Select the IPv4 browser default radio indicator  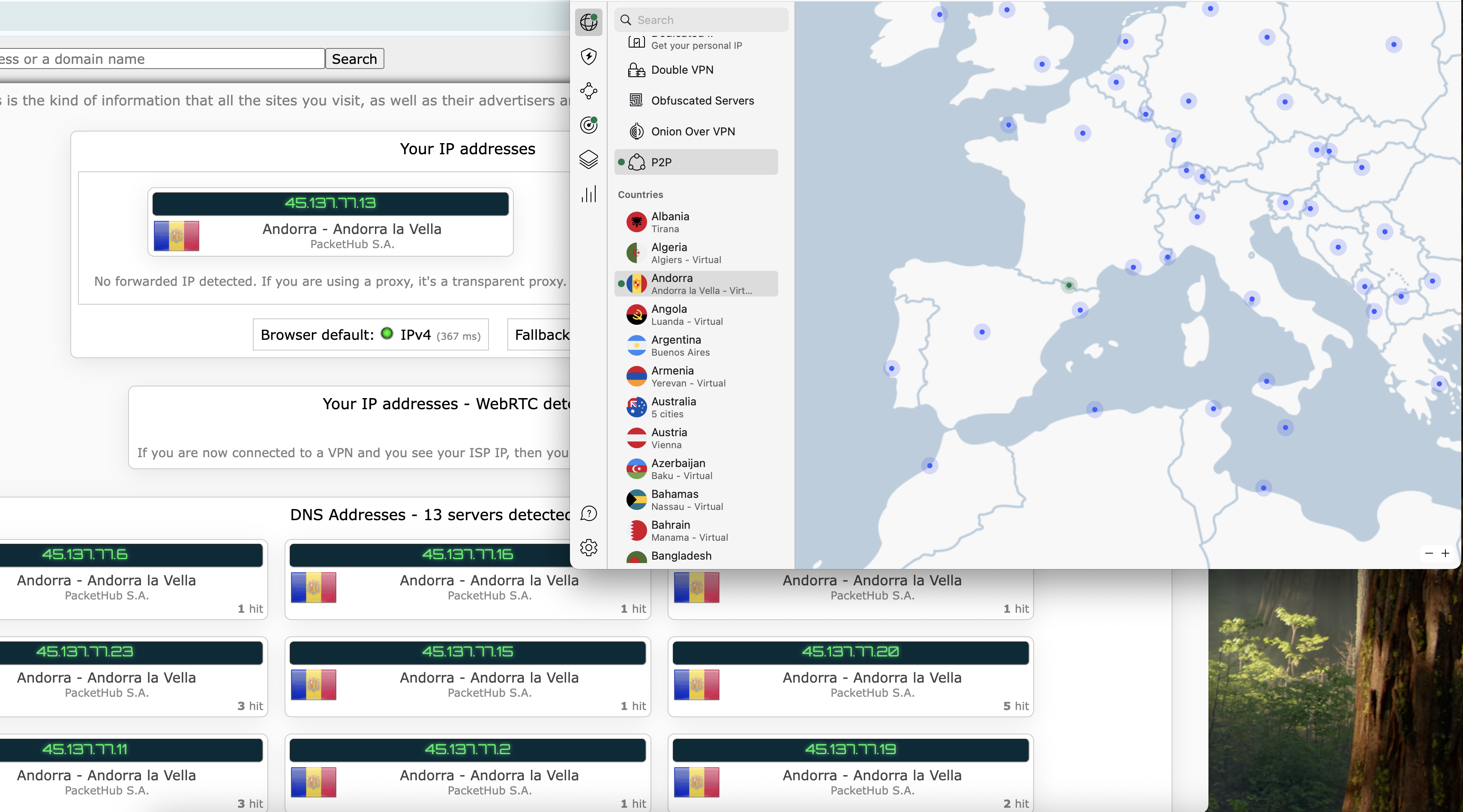[x=388, y=335]
